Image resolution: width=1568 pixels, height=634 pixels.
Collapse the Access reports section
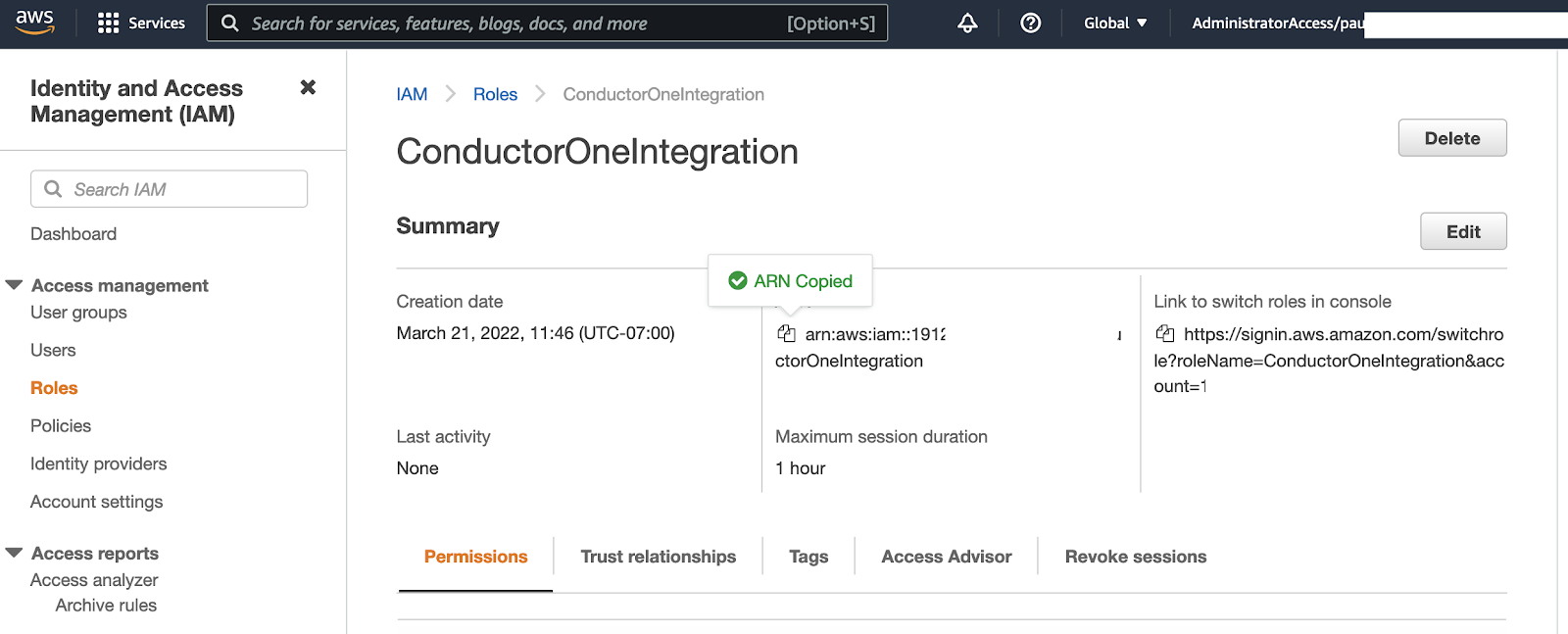[15, 553]
